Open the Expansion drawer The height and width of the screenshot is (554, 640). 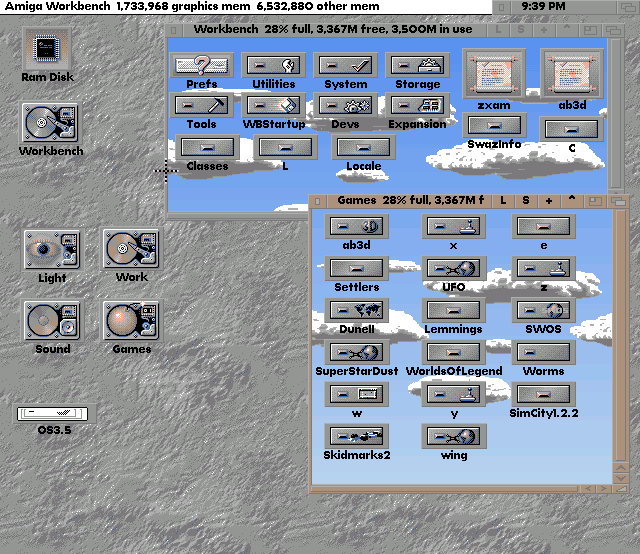[x=417, y=105]
